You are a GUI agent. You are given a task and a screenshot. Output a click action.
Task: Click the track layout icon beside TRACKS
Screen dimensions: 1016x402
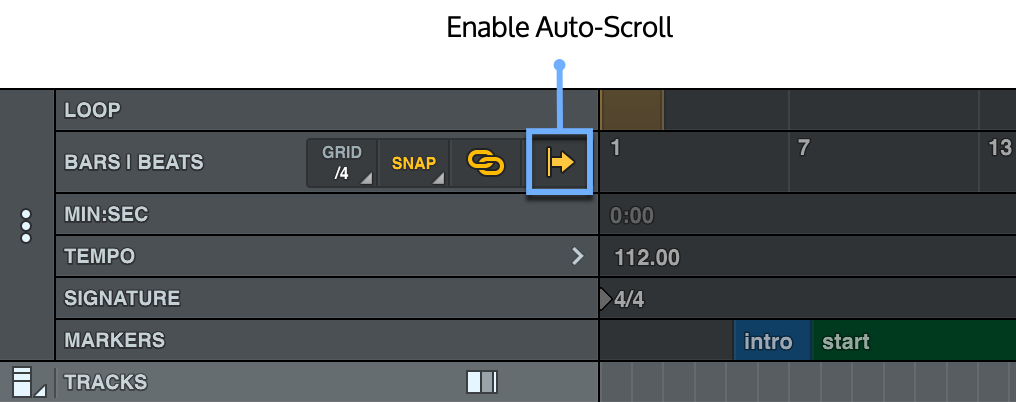click(24, 382)
